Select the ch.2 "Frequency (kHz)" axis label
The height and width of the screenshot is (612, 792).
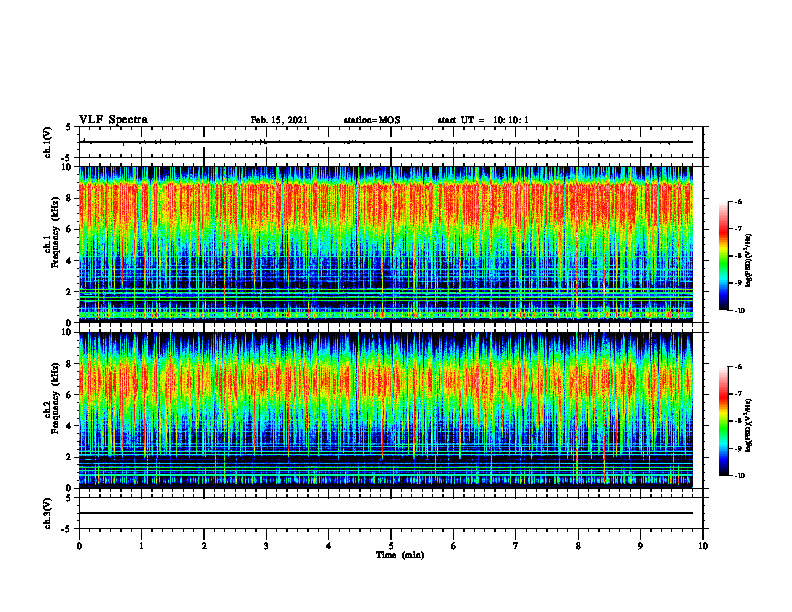[55, 398]
